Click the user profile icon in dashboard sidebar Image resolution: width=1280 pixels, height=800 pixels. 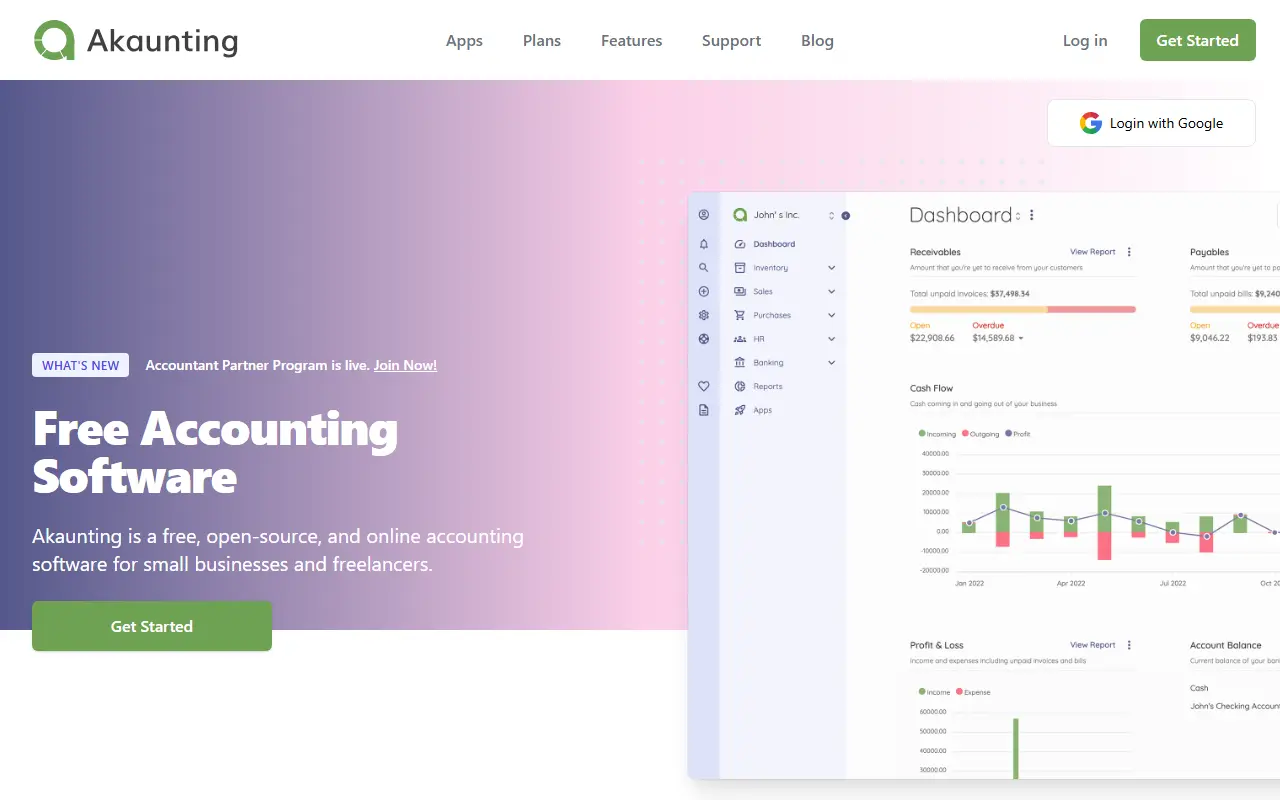pyautogui.click(x=704, y=215)
